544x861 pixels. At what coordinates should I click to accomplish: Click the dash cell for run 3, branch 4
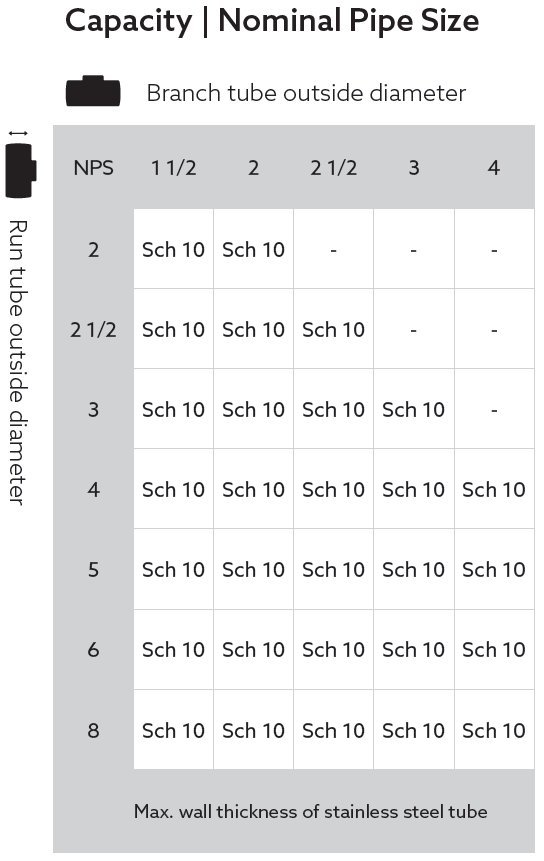(494, 409)
